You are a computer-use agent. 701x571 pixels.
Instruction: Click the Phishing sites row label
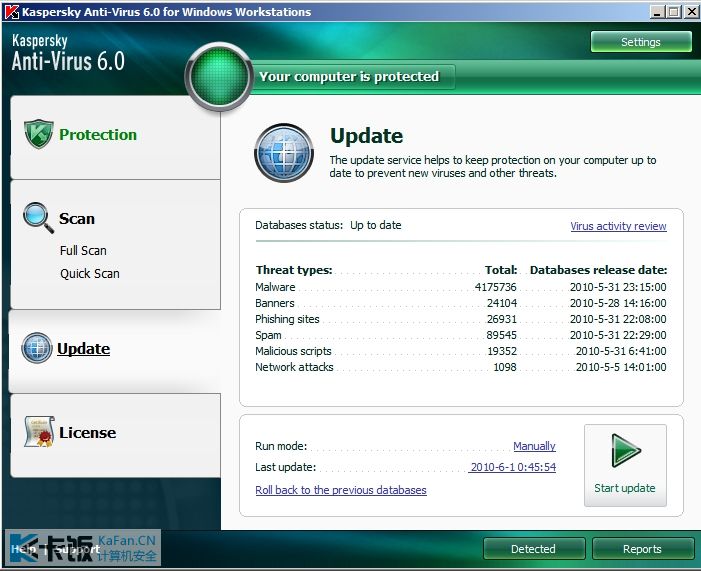pyautogui.click(x=287, y=319)
